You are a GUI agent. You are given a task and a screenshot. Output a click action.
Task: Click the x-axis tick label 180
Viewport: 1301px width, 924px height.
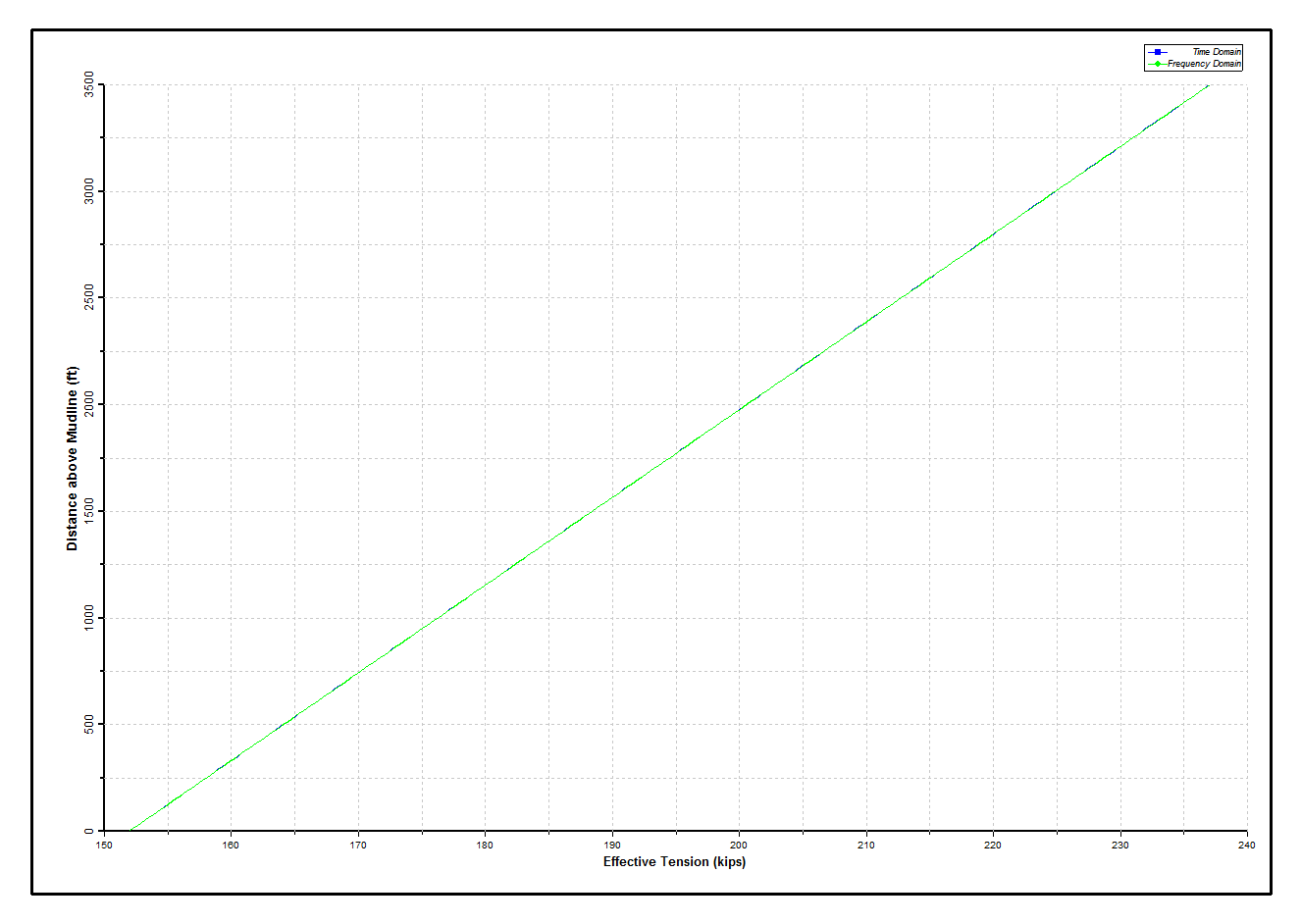[x=485, y=845]
